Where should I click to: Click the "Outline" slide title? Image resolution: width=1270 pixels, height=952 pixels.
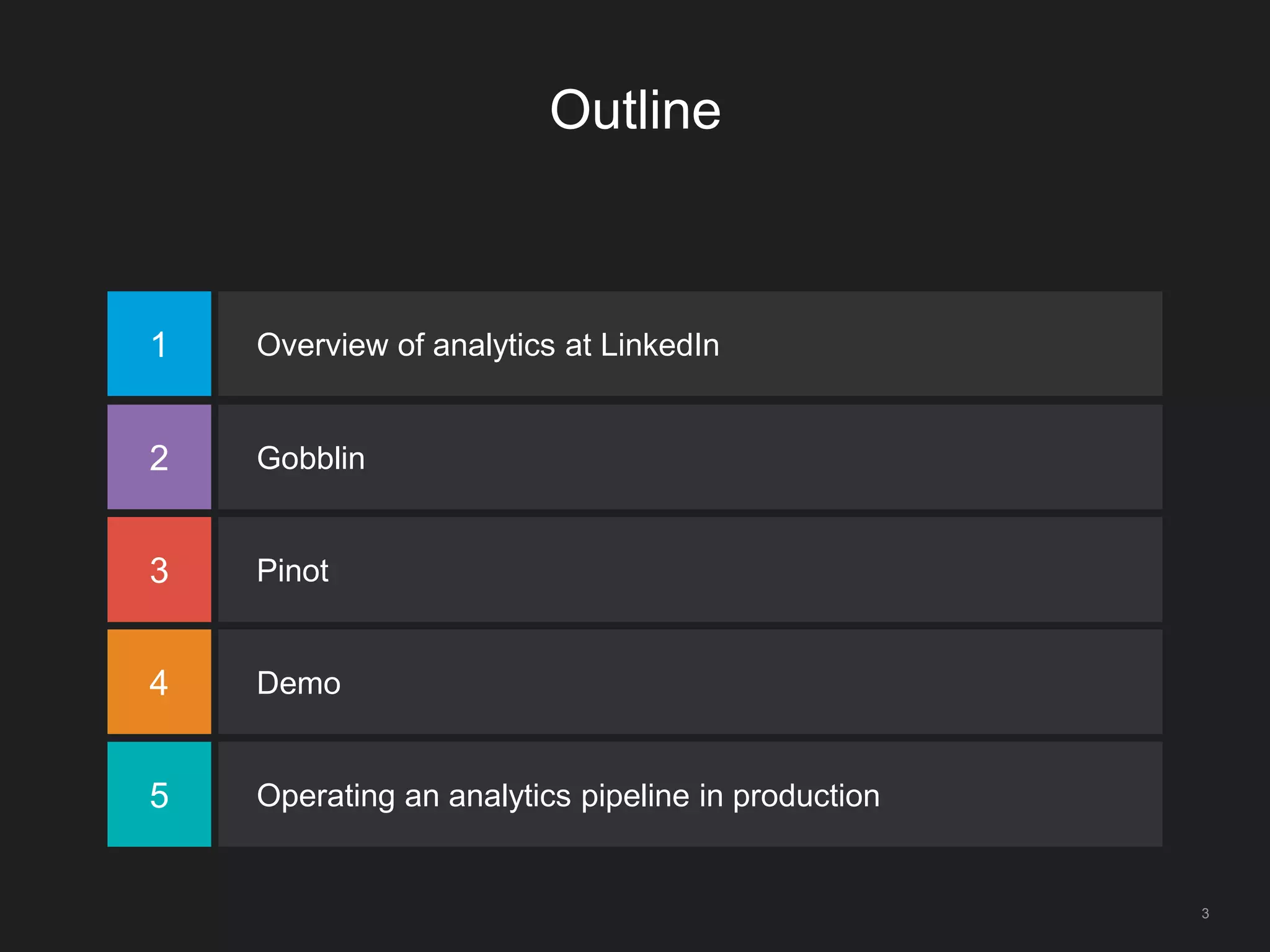tap(635, 110)
